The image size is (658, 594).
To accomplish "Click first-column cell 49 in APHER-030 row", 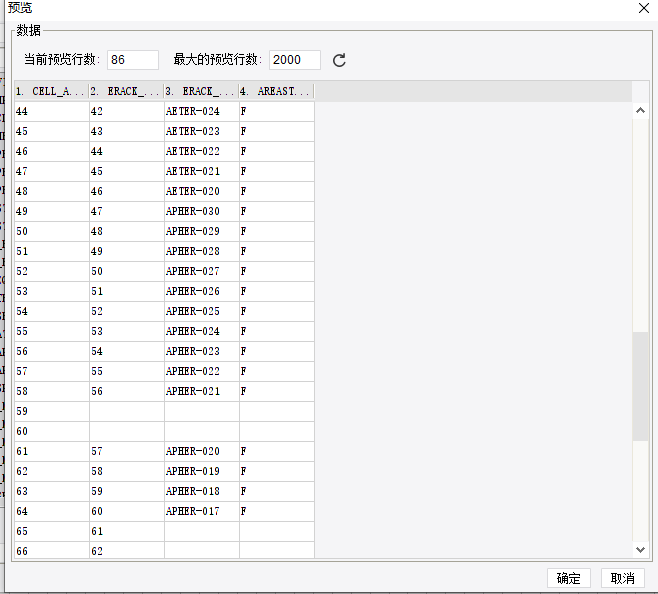I will click(52, 211).
